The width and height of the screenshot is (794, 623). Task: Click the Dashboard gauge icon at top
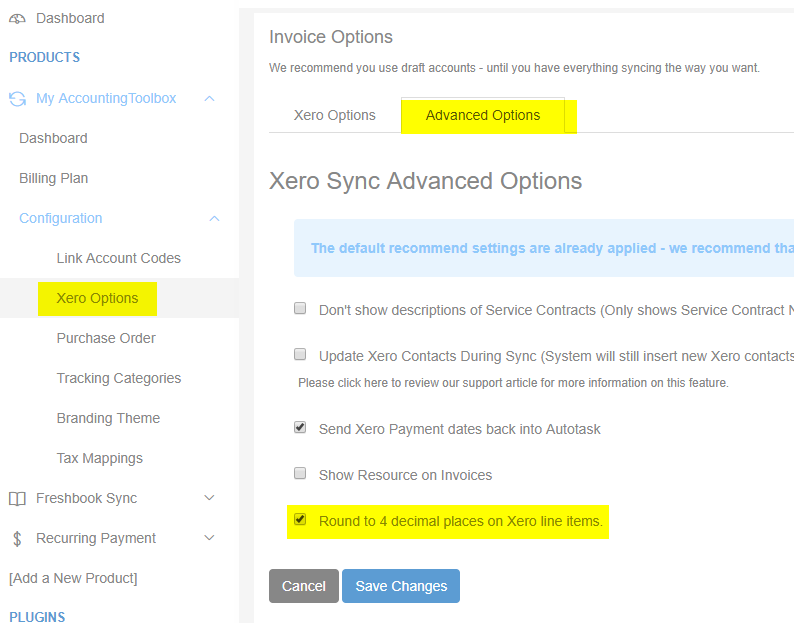pos(17,19)
